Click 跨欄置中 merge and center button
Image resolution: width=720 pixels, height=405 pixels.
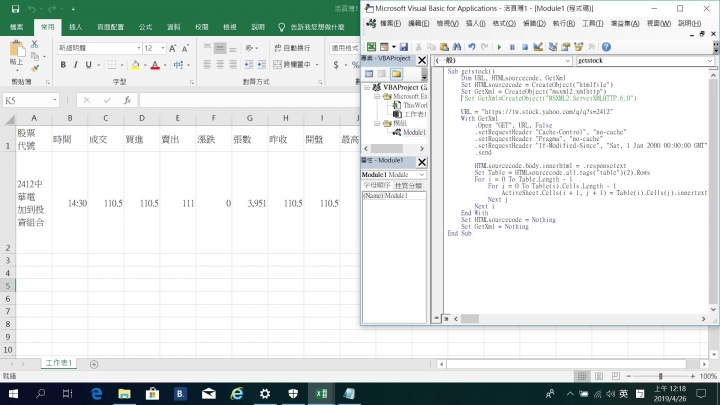[x=292, y=65]
